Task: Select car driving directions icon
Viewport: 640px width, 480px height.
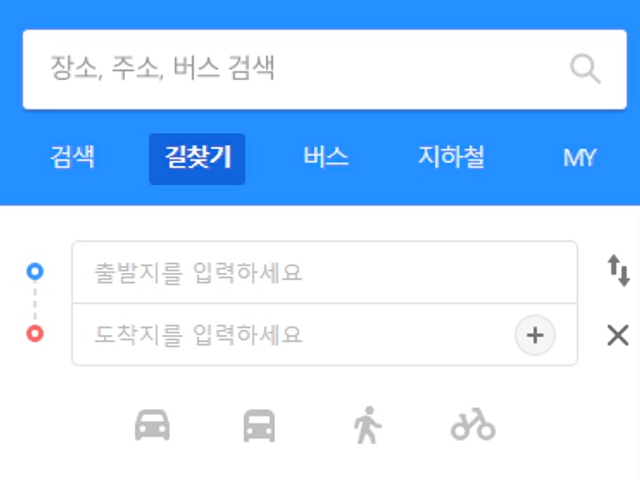Action: [x=152, y=425]
